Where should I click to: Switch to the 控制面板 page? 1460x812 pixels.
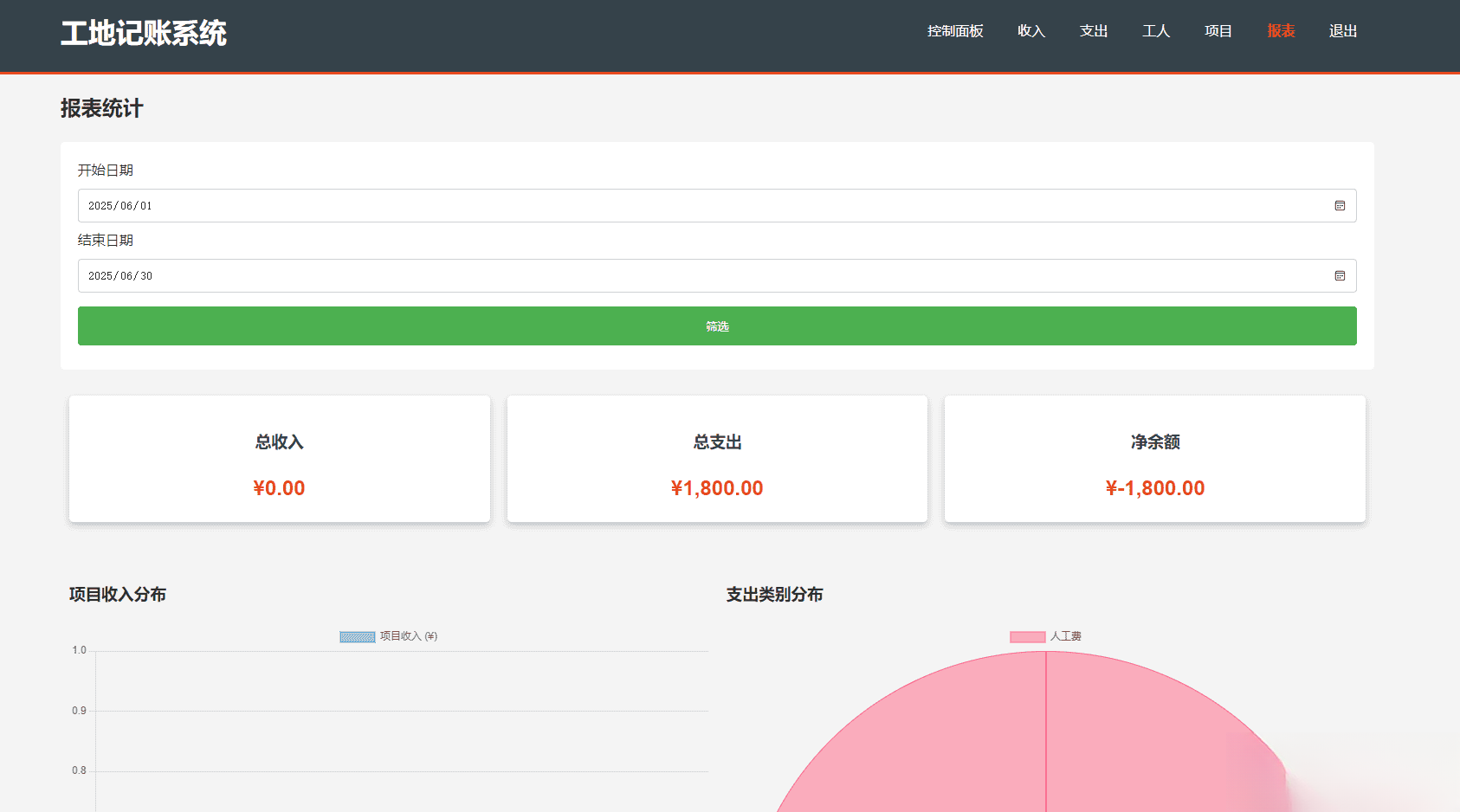click(x=954, y=30)
